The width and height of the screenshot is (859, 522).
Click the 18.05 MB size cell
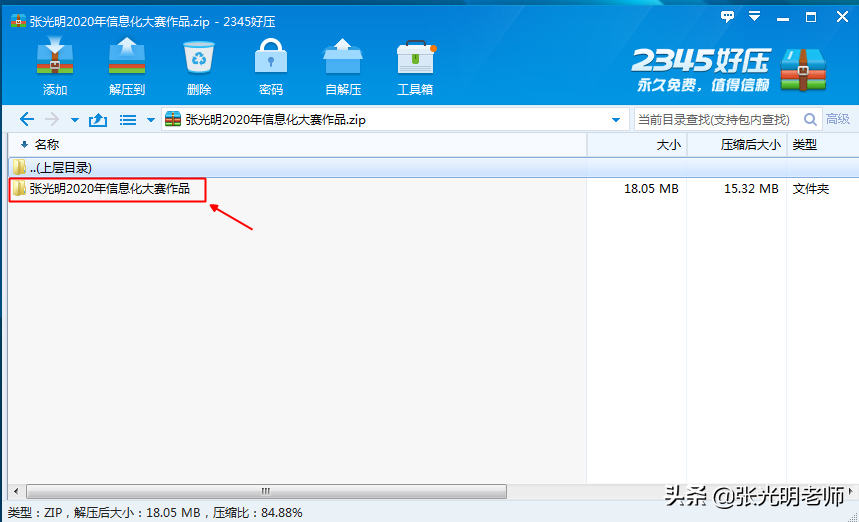651,189
